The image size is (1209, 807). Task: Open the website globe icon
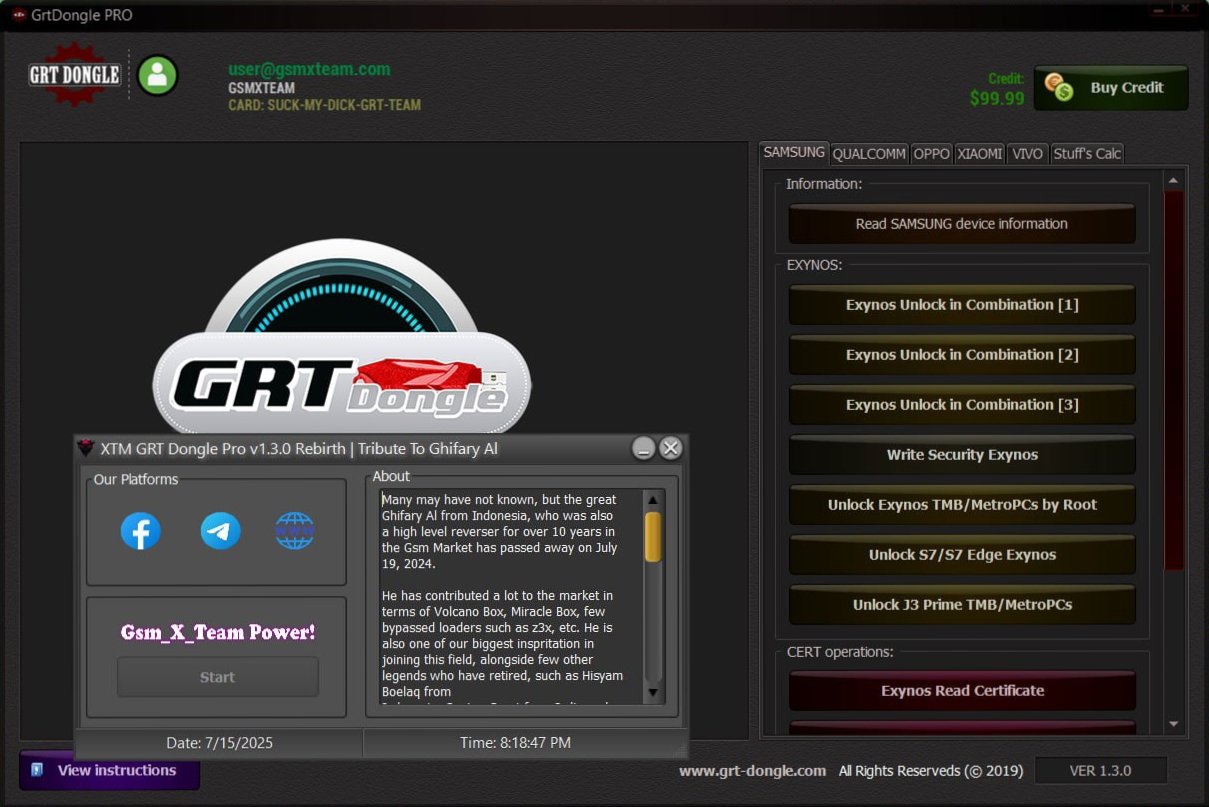pos(295,531)
